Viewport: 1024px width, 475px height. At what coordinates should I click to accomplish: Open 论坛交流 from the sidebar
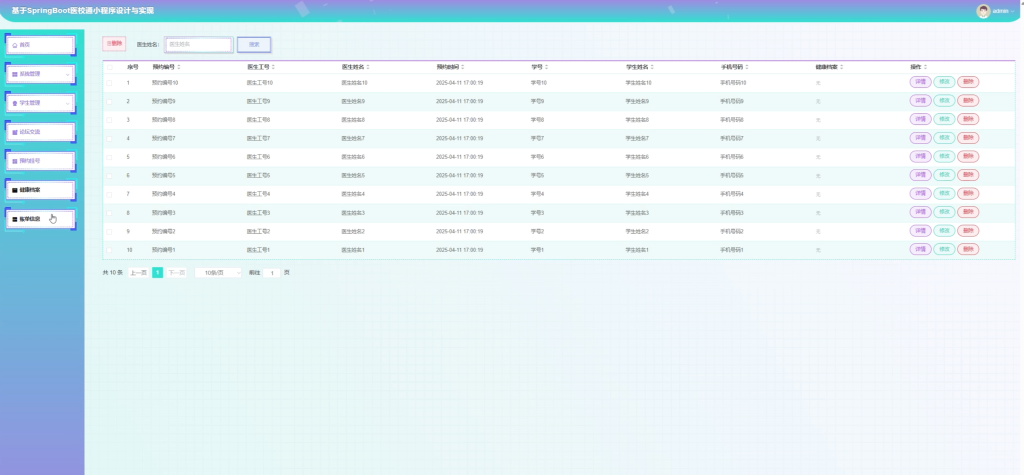(40, 132)
